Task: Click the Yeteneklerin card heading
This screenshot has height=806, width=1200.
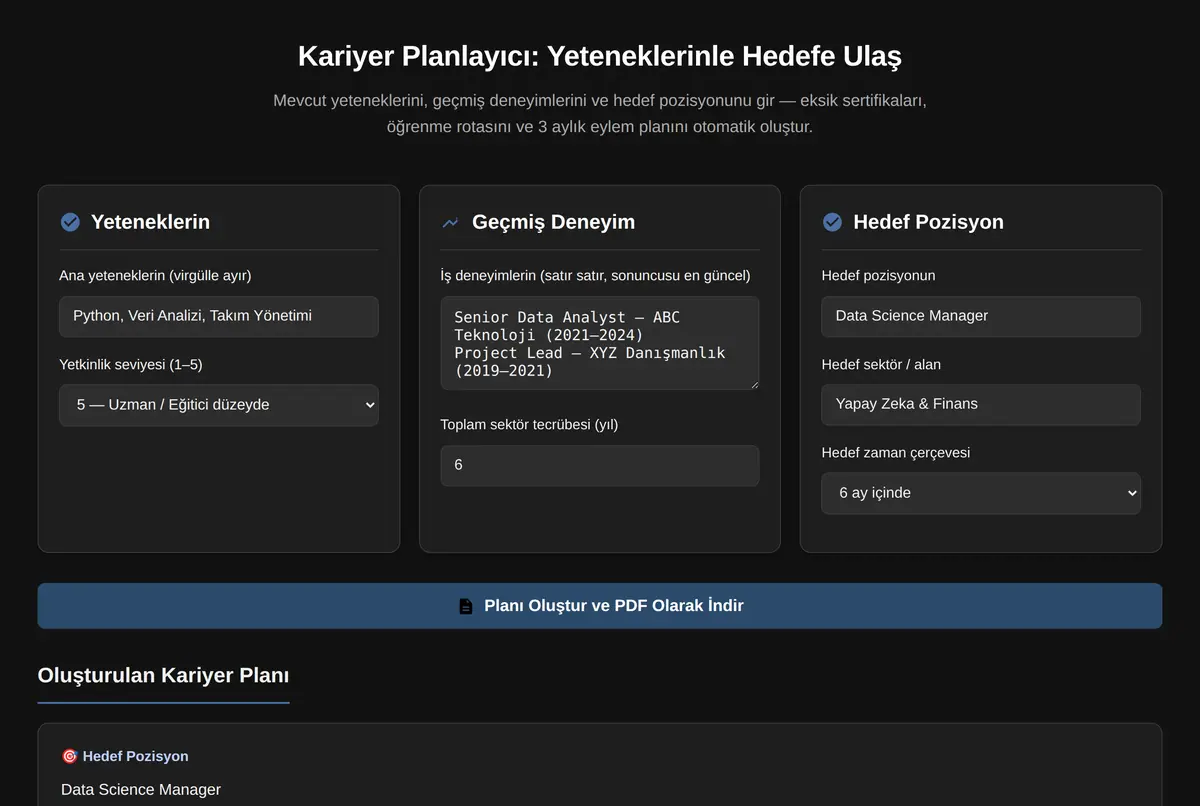Action: (150, 222)
